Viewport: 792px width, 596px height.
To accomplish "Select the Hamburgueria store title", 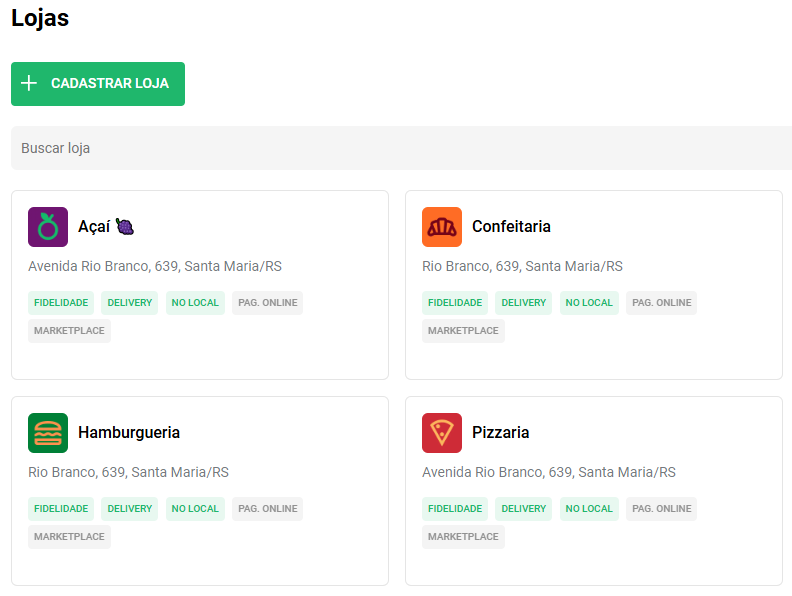I will point(129,433).
